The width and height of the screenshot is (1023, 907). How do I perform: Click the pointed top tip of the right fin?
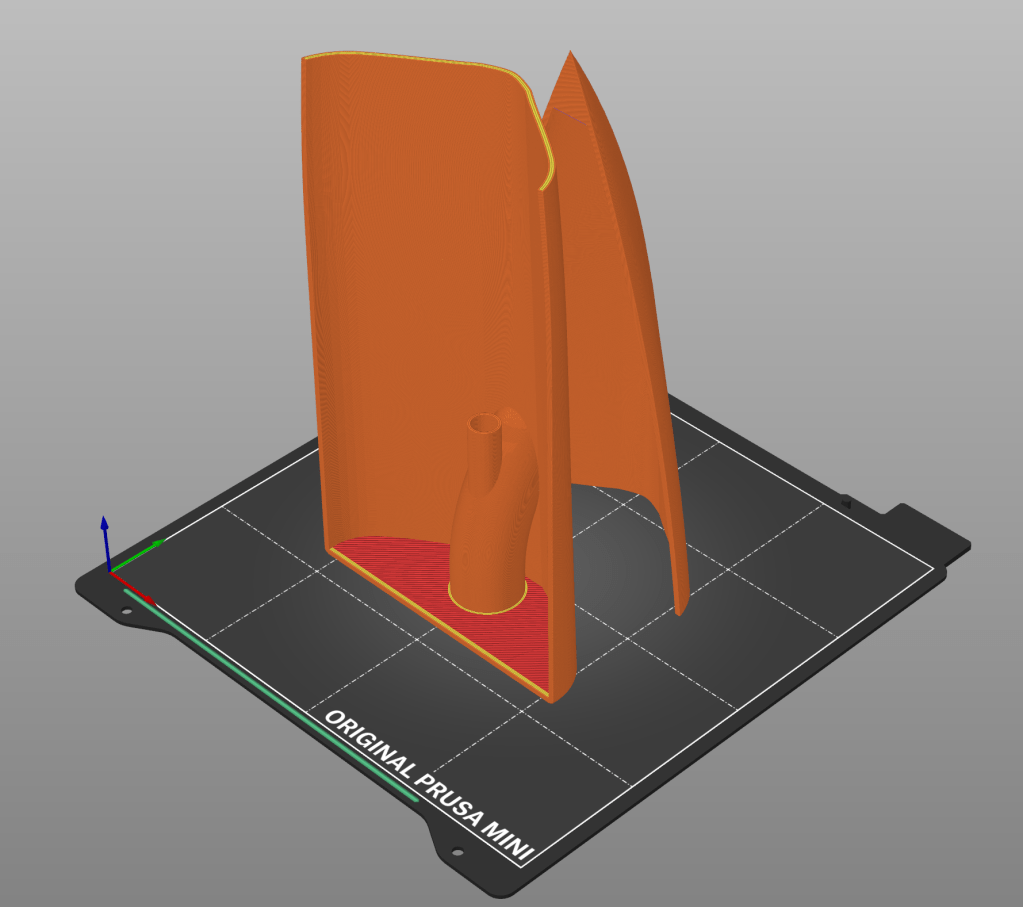click(x=571, y=54)
